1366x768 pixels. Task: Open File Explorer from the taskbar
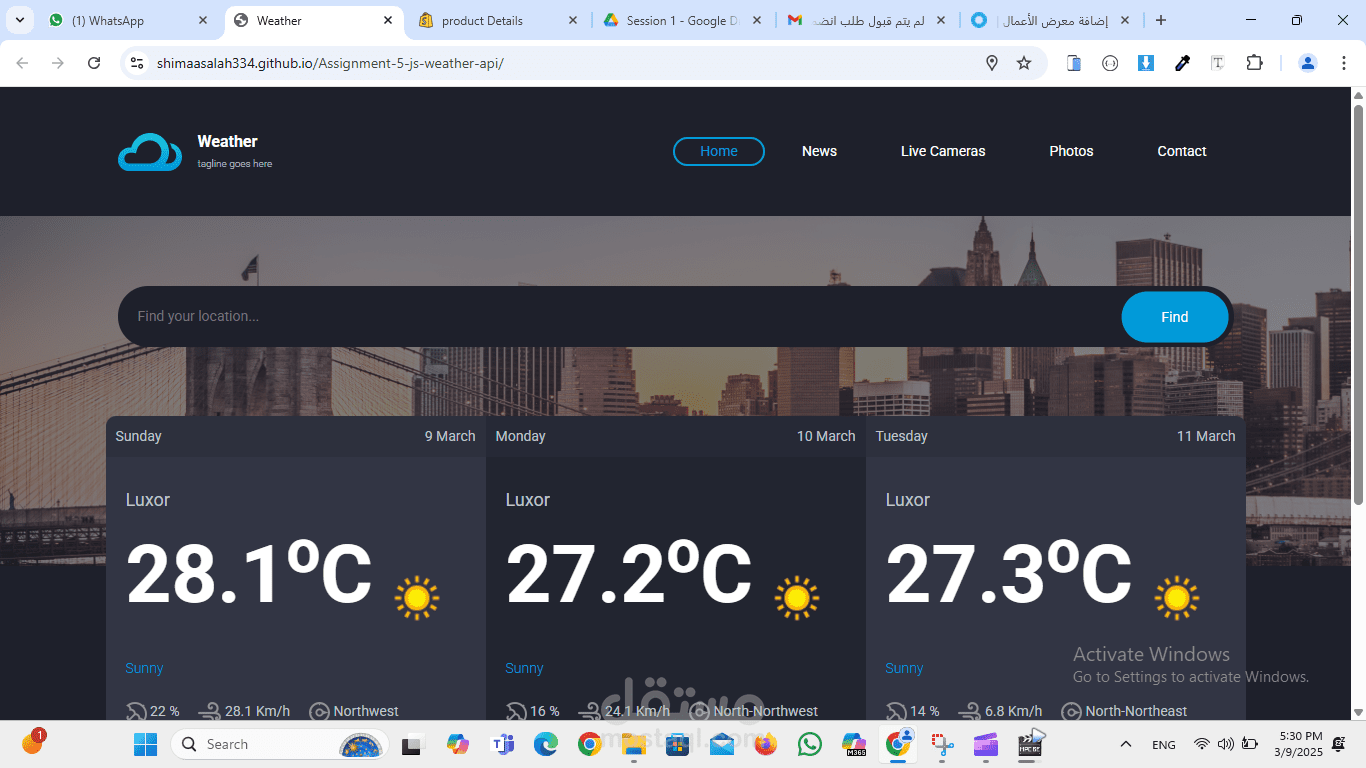(634, 744)
